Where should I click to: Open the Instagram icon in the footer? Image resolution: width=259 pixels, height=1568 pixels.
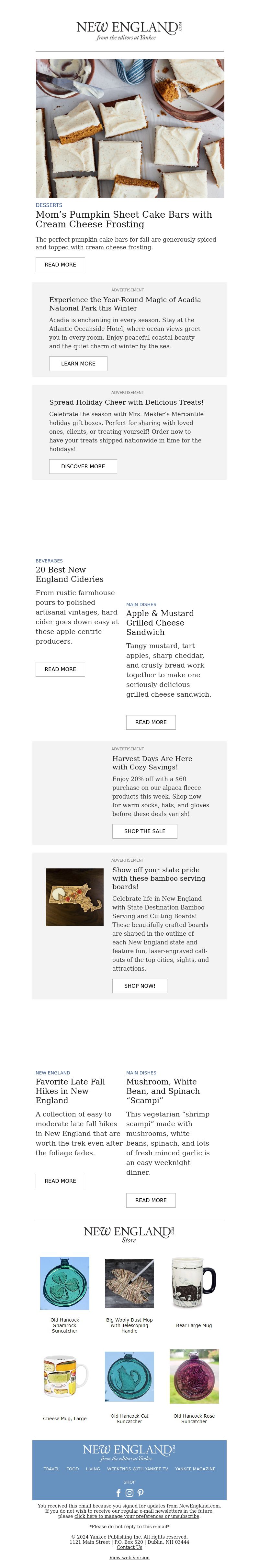coord(129,1493)
